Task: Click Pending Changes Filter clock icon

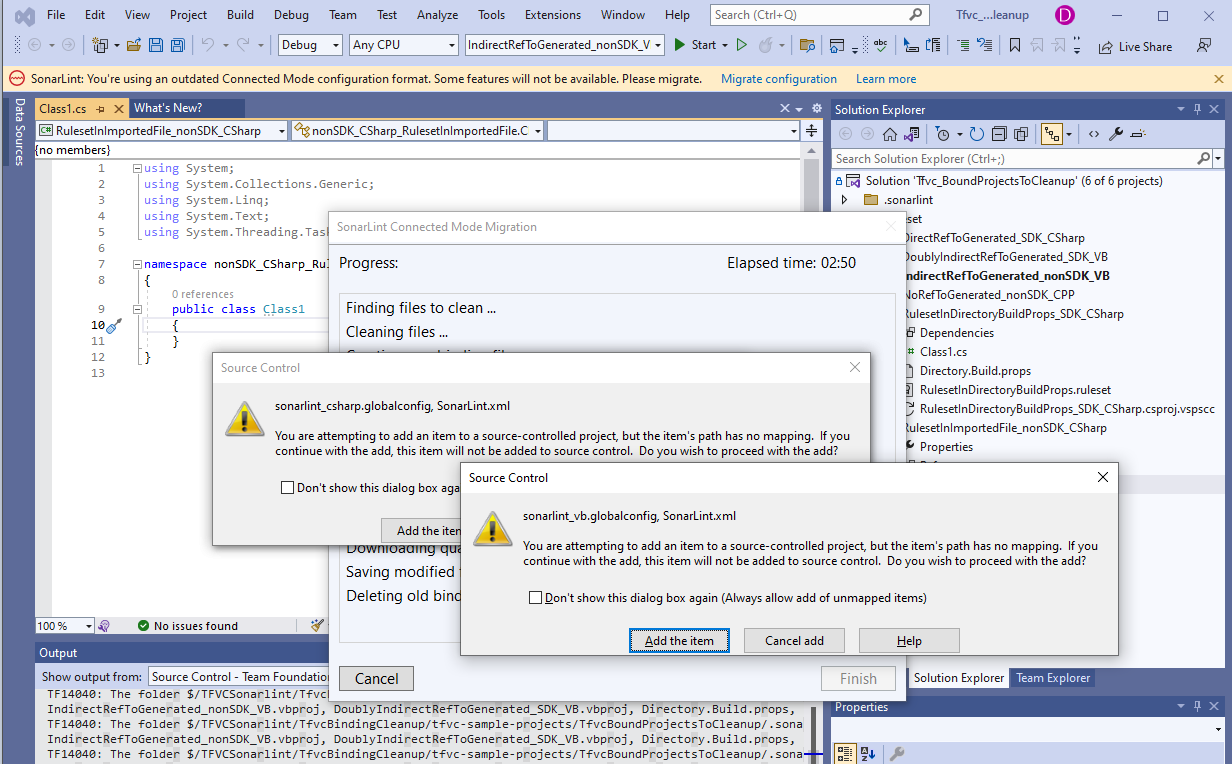Action: (942, 134)
